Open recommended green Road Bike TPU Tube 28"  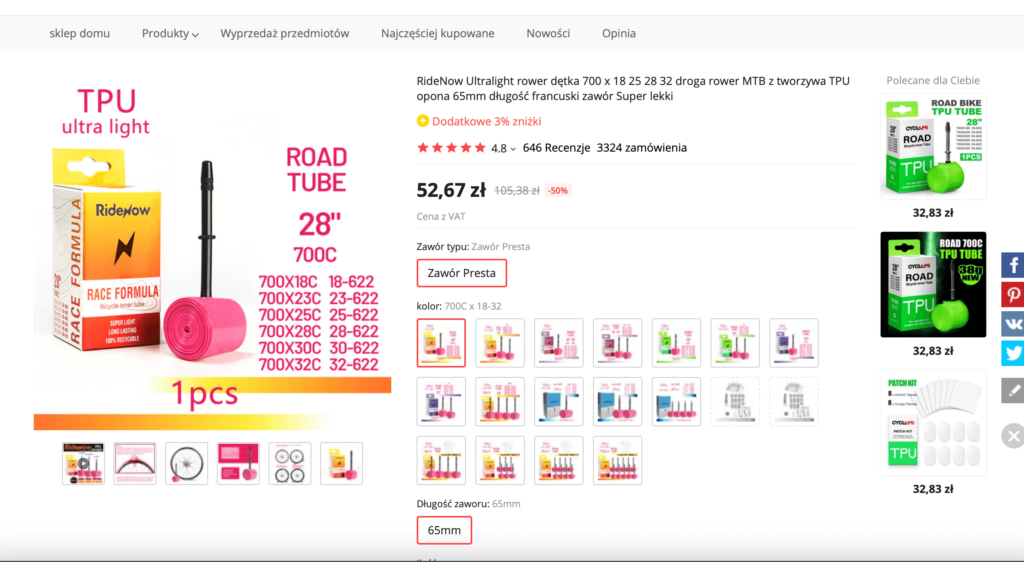coord(933,146)
